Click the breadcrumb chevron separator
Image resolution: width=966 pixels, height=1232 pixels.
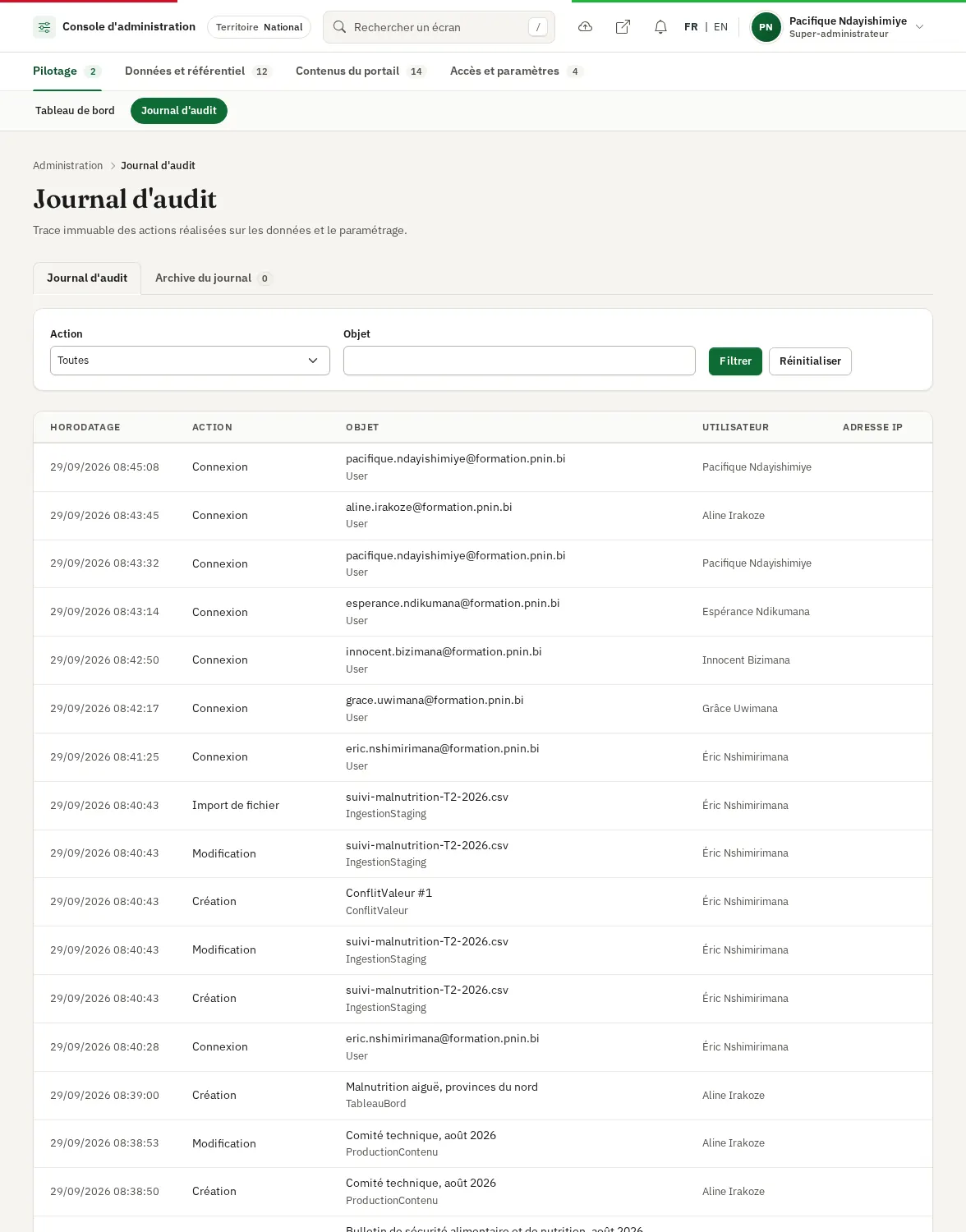[x=113, y=166]
